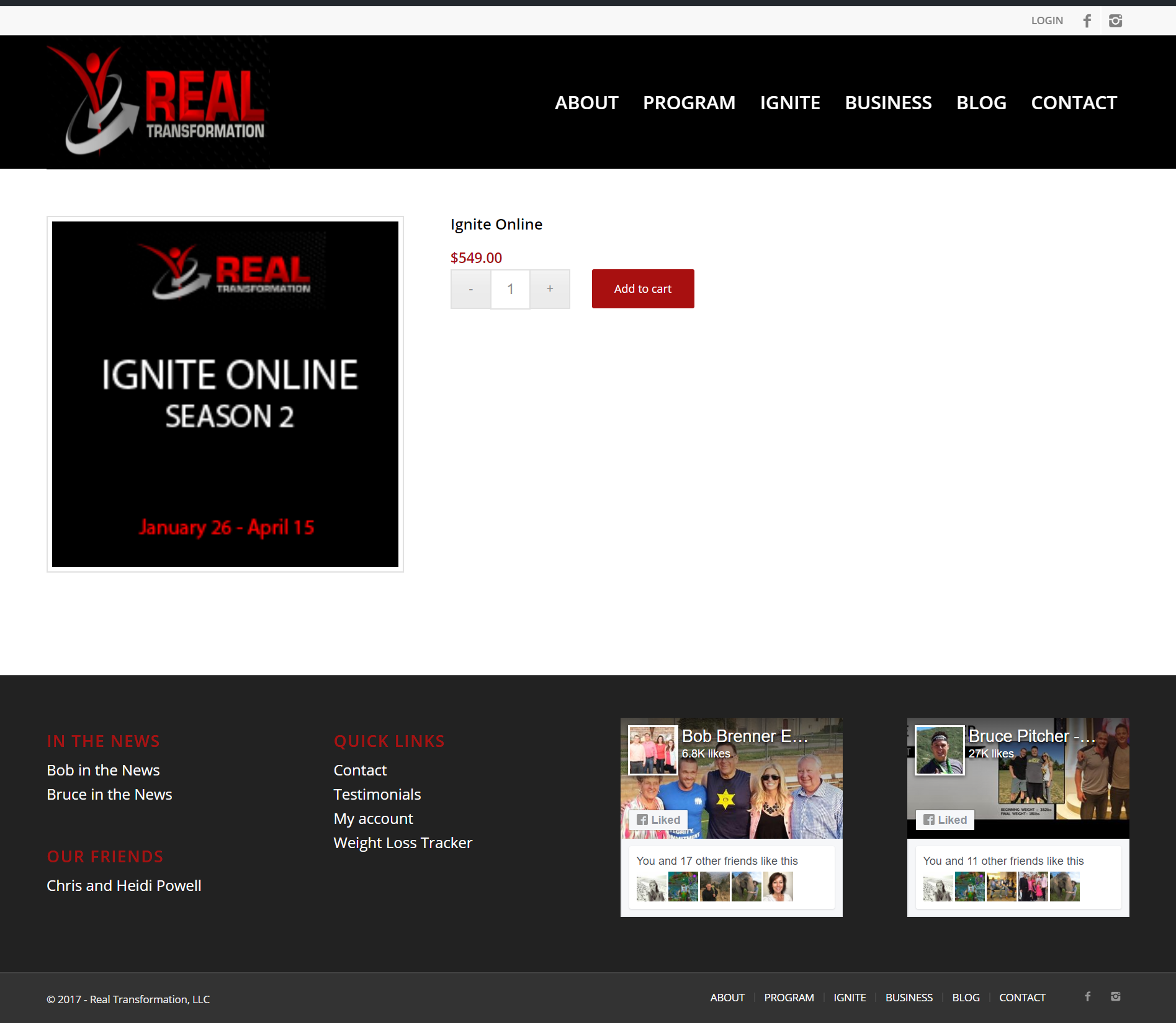Screen dimensions: 1176x1023
Task: Increase quantity with the plus button
Action: [x=550, y=289]
